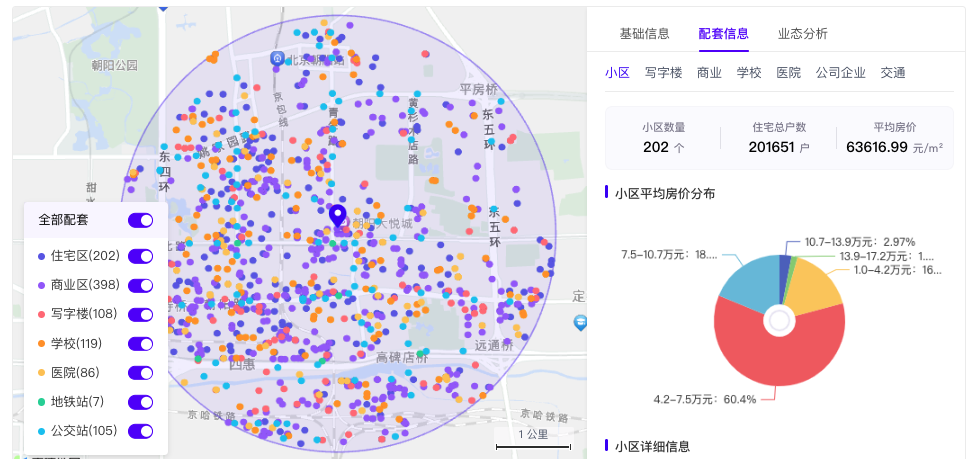Screen dimensions: 976x459
Task: Open the 交通 category link
Action: click(893, 73)
